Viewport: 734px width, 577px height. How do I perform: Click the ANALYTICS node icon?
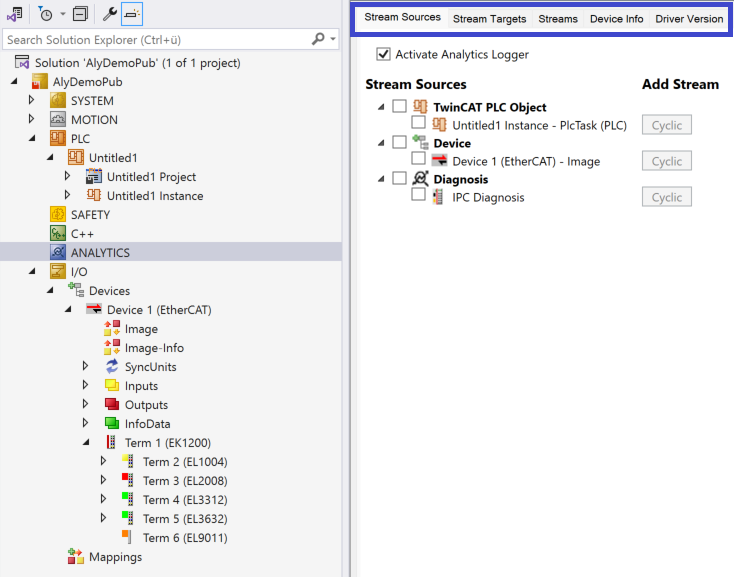click(x=58, y=253)
